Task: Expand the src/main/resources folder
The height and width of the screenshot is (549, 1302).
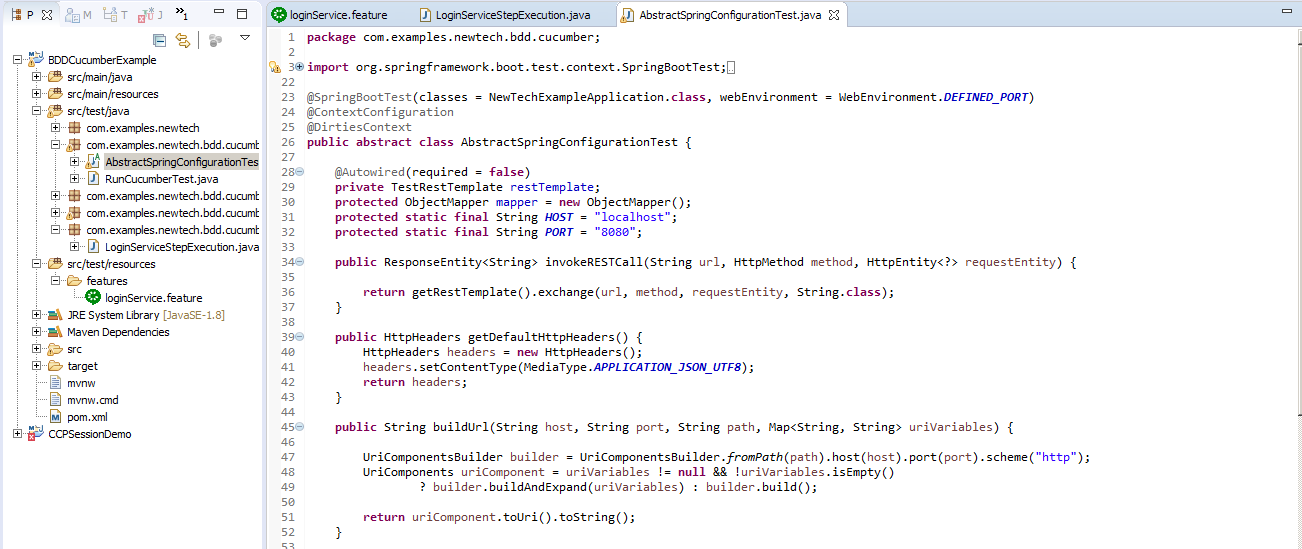Action: click(x=37, y=94)
